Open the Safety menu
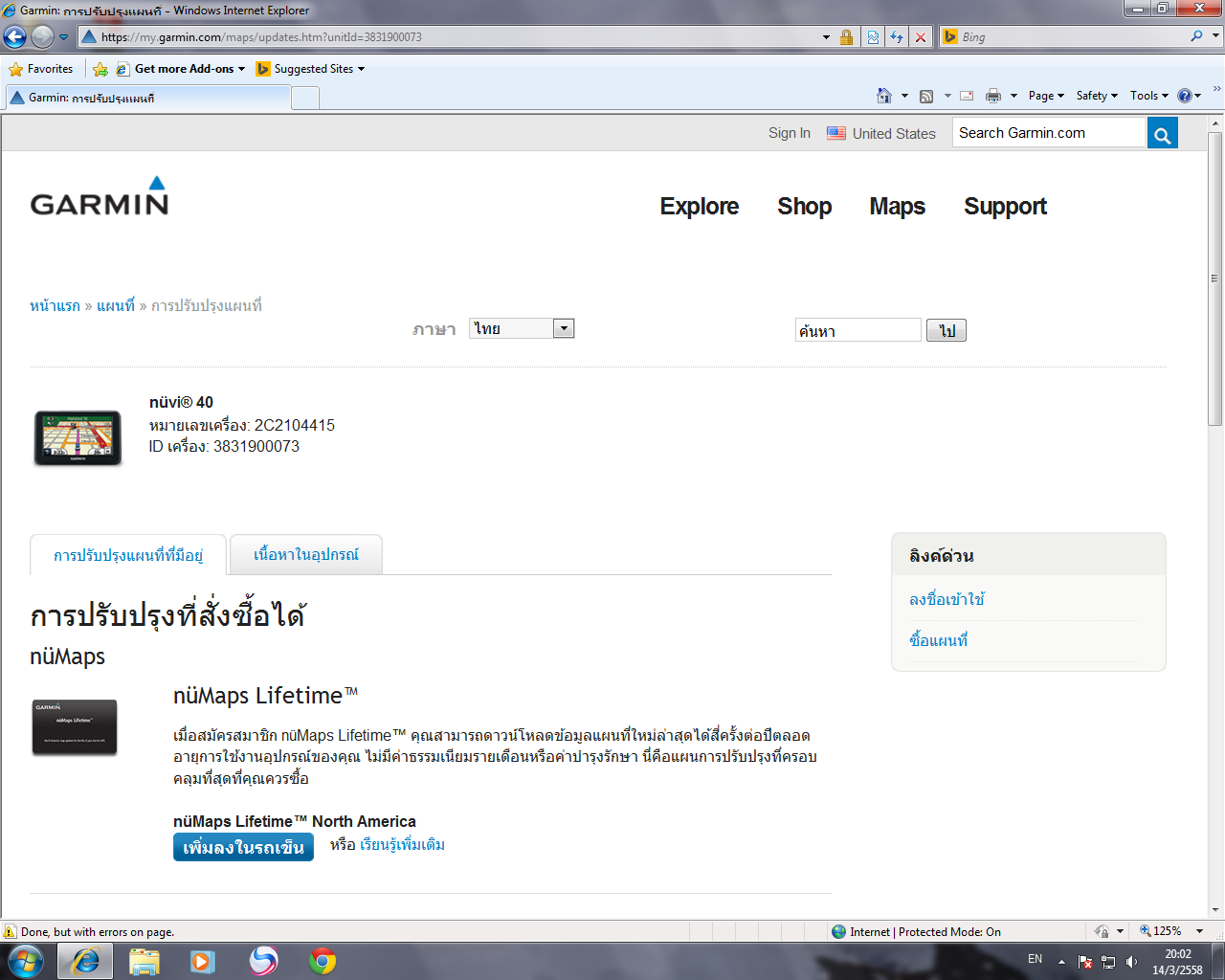 click(1097, 96)
